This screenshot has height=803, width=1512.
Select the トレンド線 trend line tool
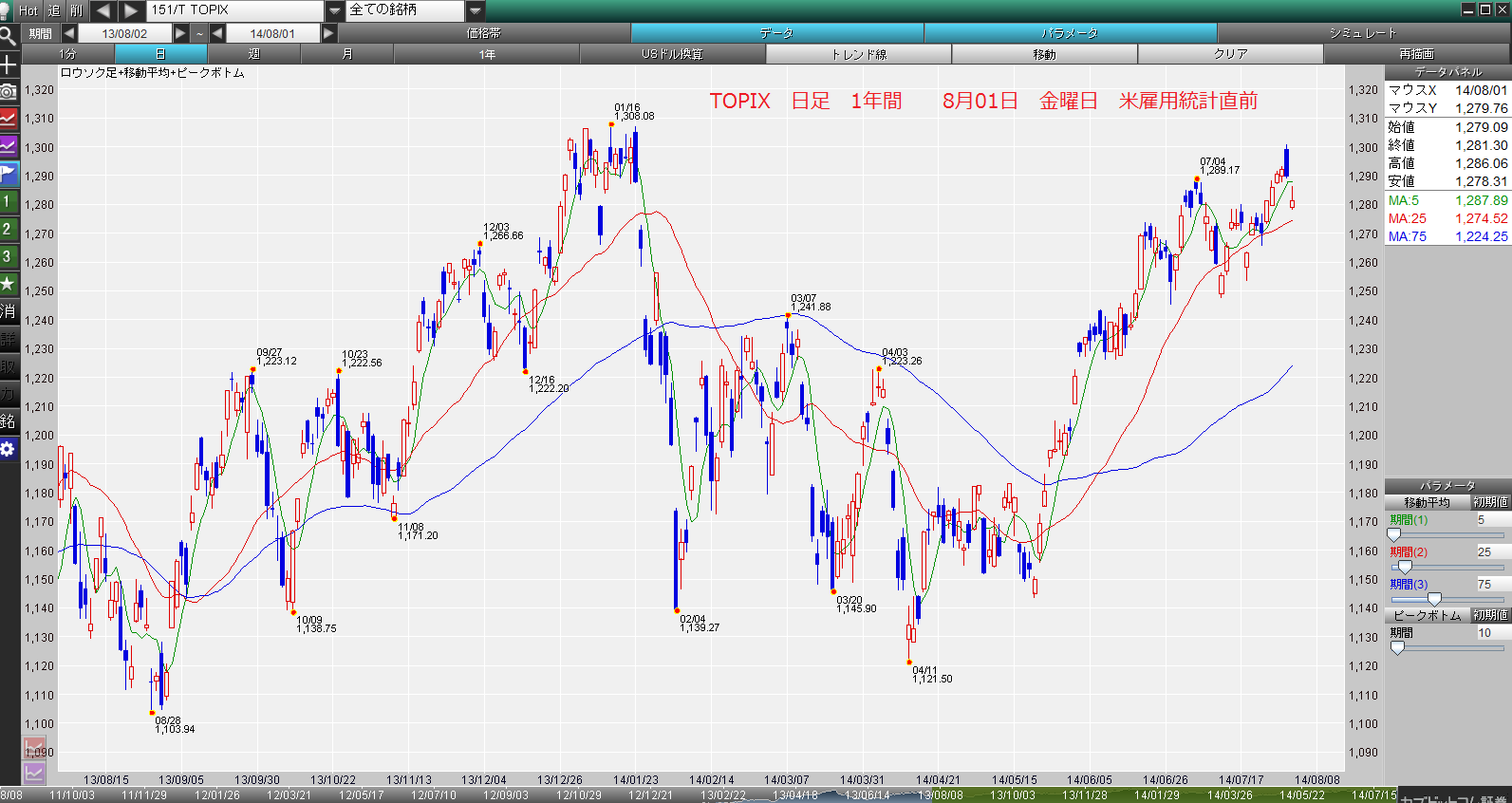point(858,54)
